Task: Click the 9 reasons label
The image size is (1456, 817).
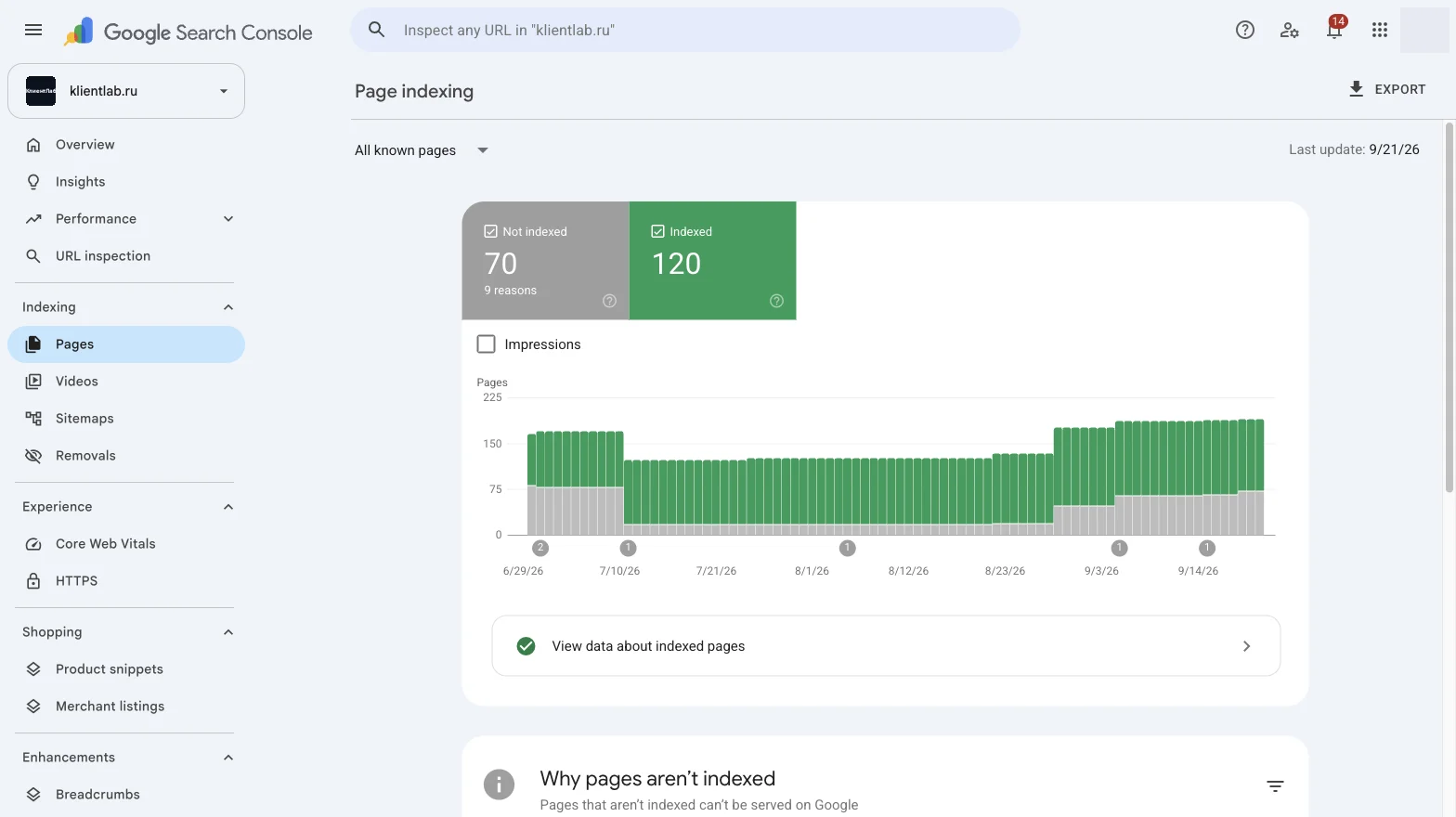Action: coord(510,291)
